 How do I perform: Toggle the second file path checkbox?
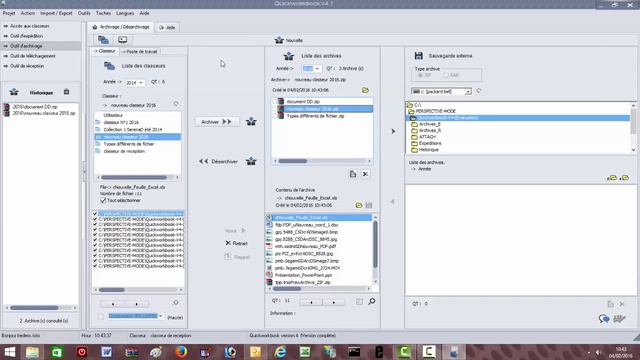point(95,219)
